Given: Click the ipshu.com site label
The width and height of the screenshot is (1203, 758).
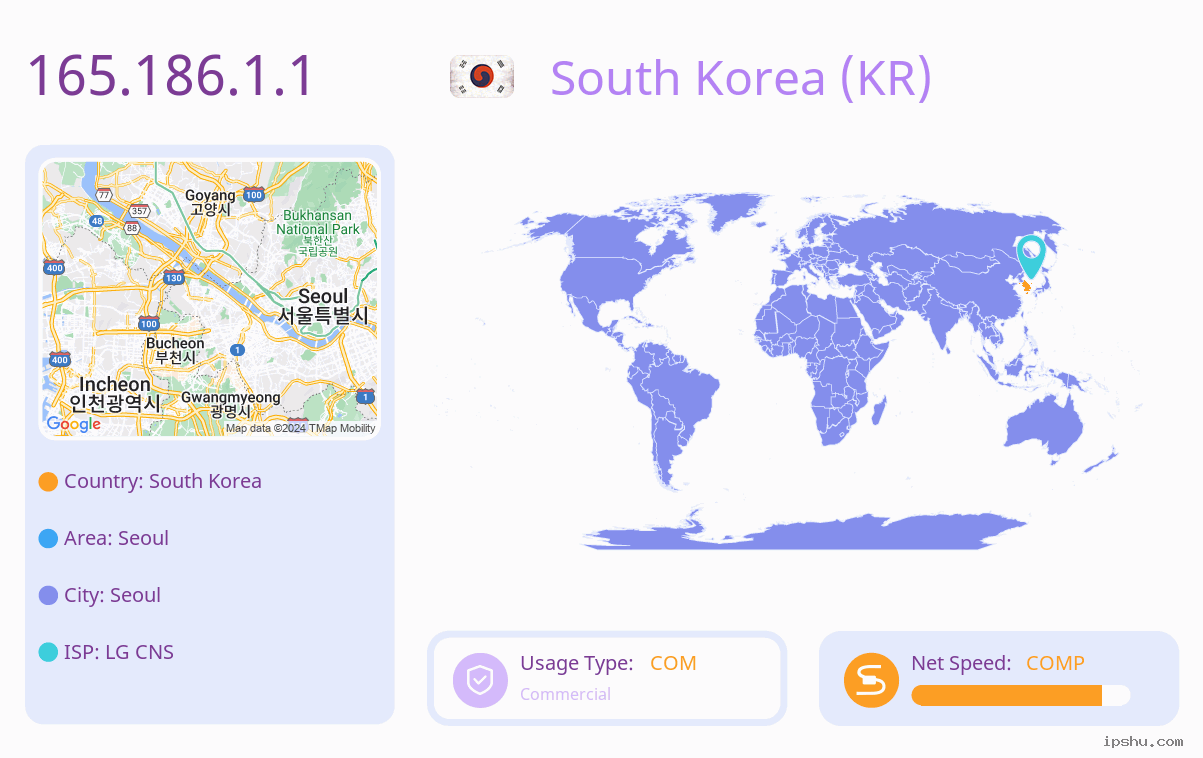Looking at the screenshot, I should pos(1143,741).
